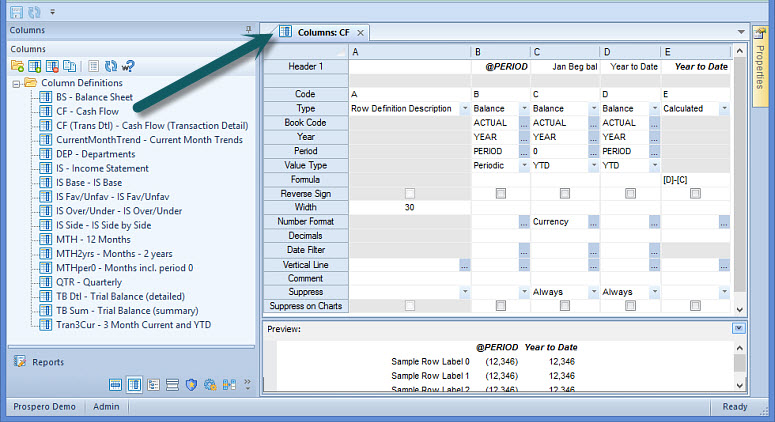Click the delete column definition icon
This screenshot has width=775, height=422.
tap(51, 65)
